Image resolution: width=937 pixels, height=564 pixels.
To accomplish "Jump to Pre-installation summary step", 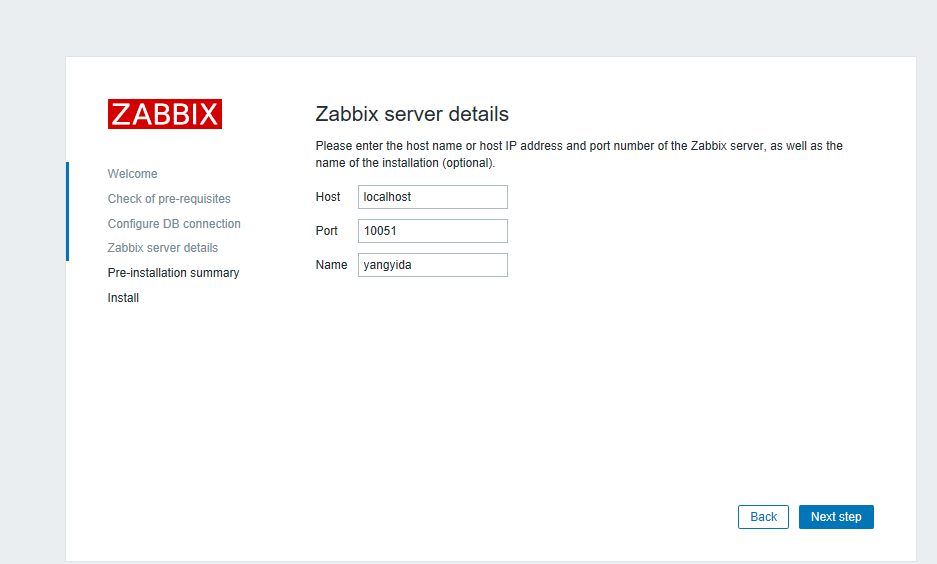I will (x=173, y=273).
